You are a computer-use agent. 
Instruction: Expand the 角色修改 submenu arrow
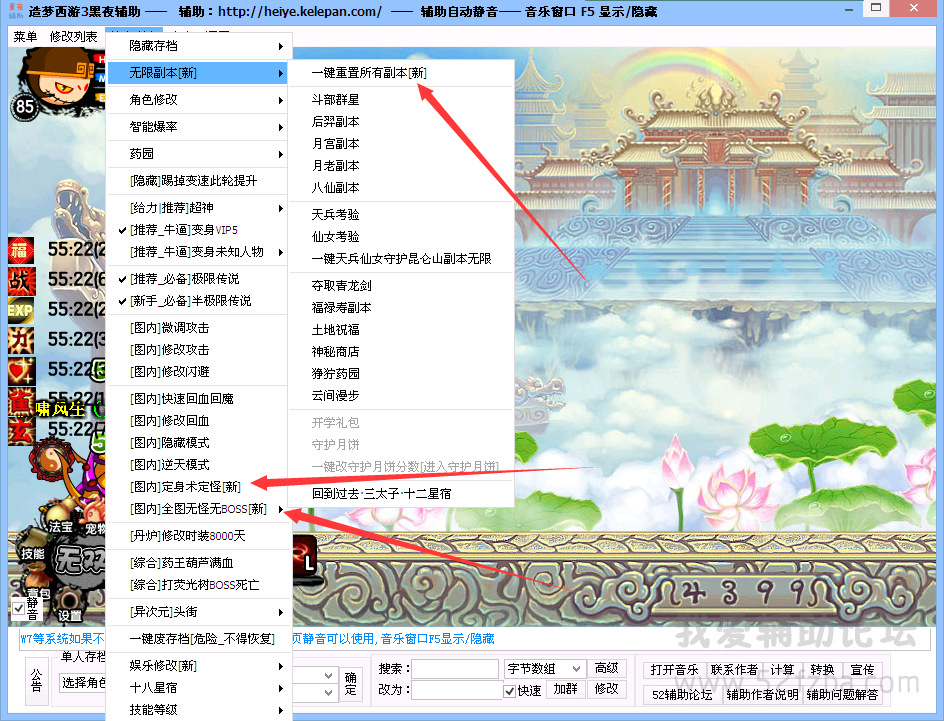(x=281, y=101)
